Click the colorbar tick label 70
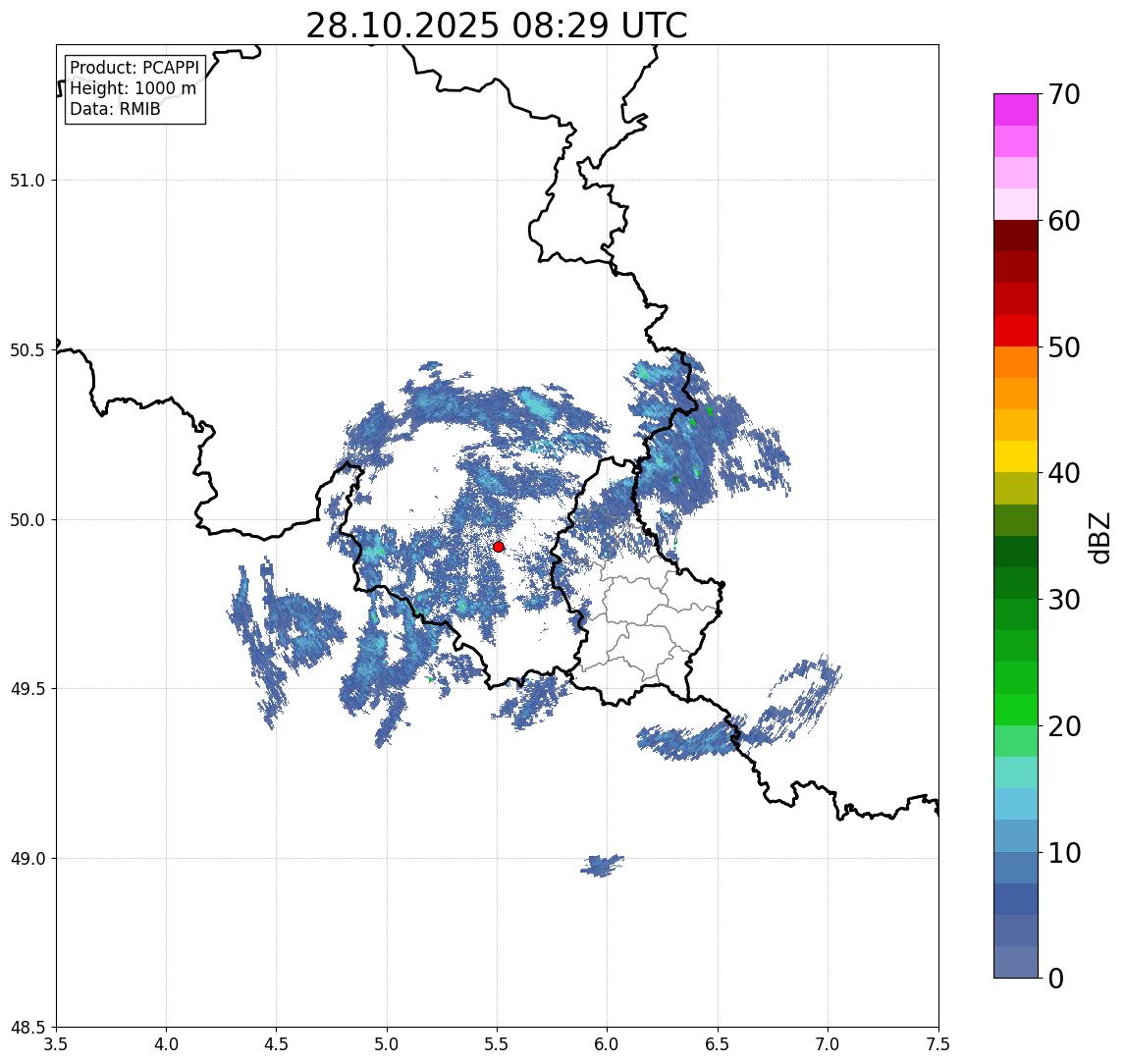The image size is (1124, 1064). (x=1064, y=94)
